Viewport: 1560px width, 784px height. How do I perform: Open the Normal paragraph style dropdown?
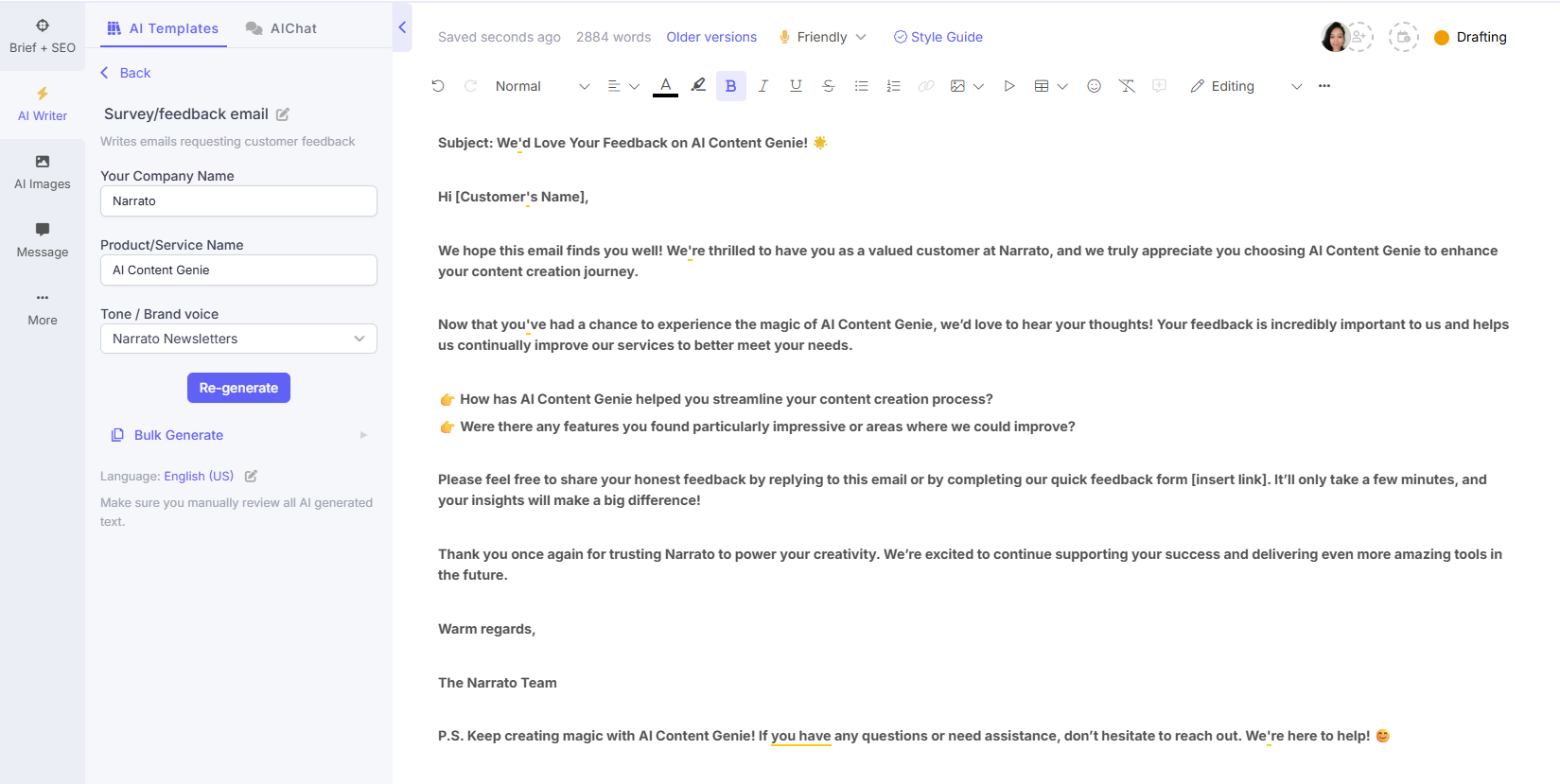pos(542,86)
